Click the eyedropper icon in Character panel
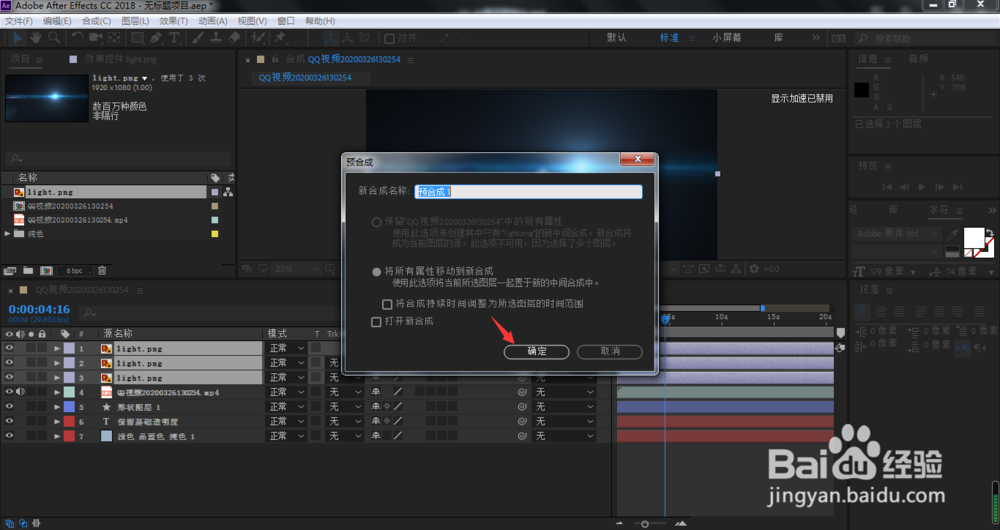This screenshot has width=1000, height=530. [952, 235]
